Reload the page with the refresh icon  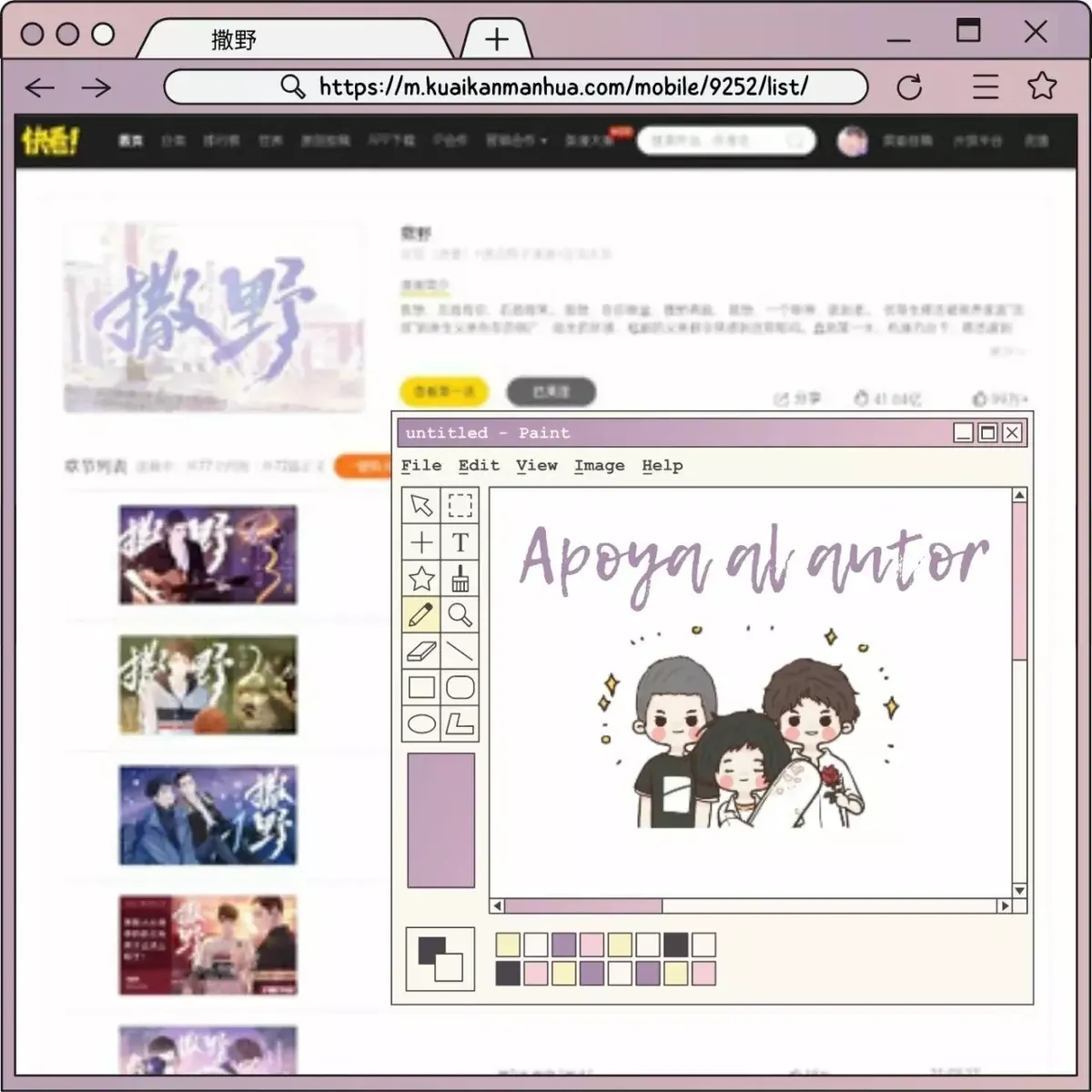909,87
